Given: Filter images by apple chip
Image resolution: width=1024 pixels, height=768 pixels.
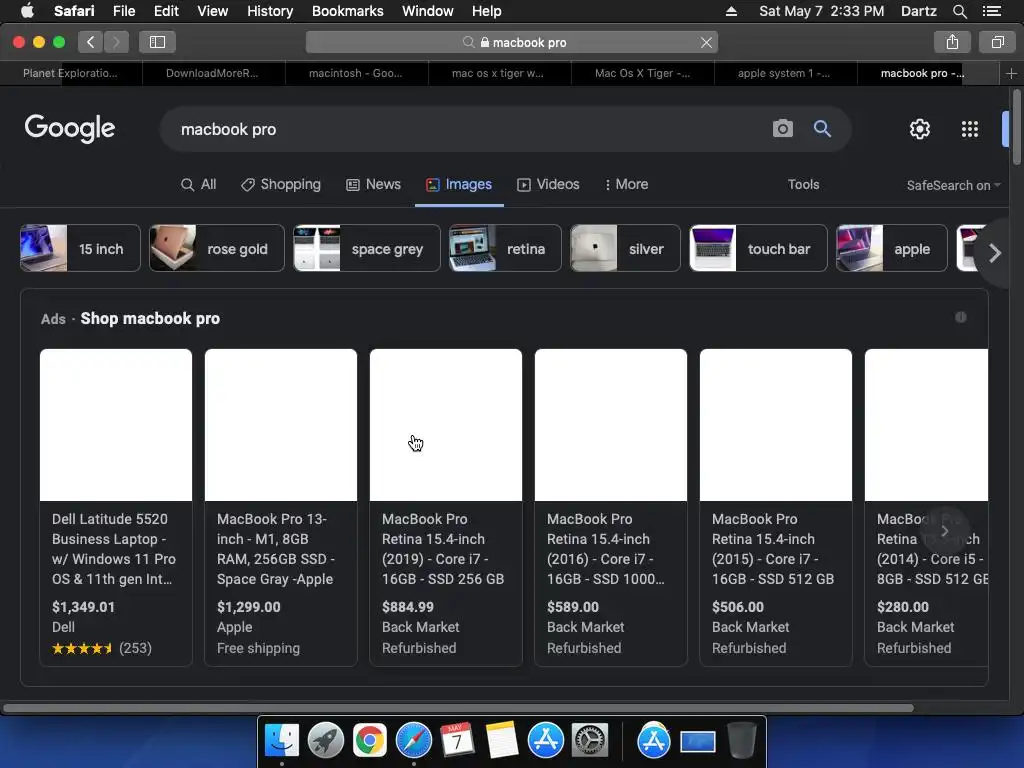Looking at the screenshot, I should tap(891, 248).
